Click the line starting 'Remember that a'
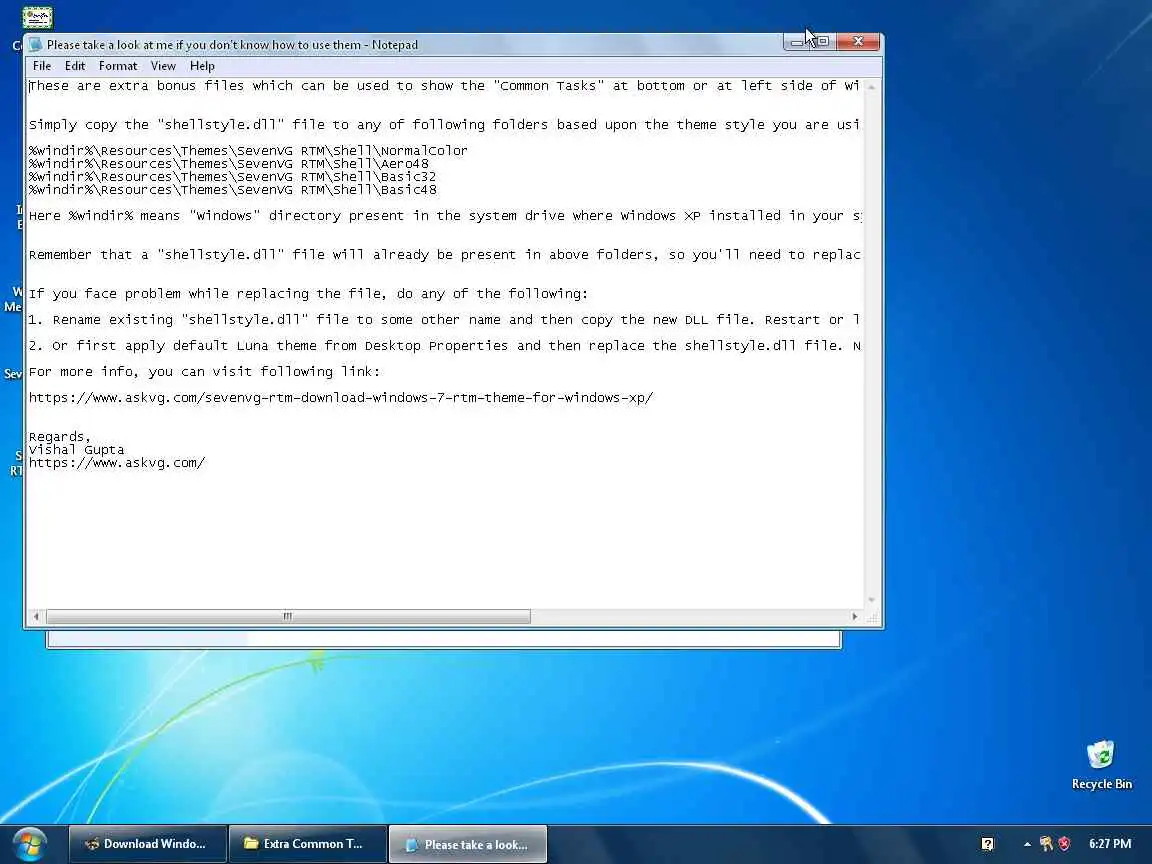The width and height of the screenshot is (1152, 864). tap(444, 255)
